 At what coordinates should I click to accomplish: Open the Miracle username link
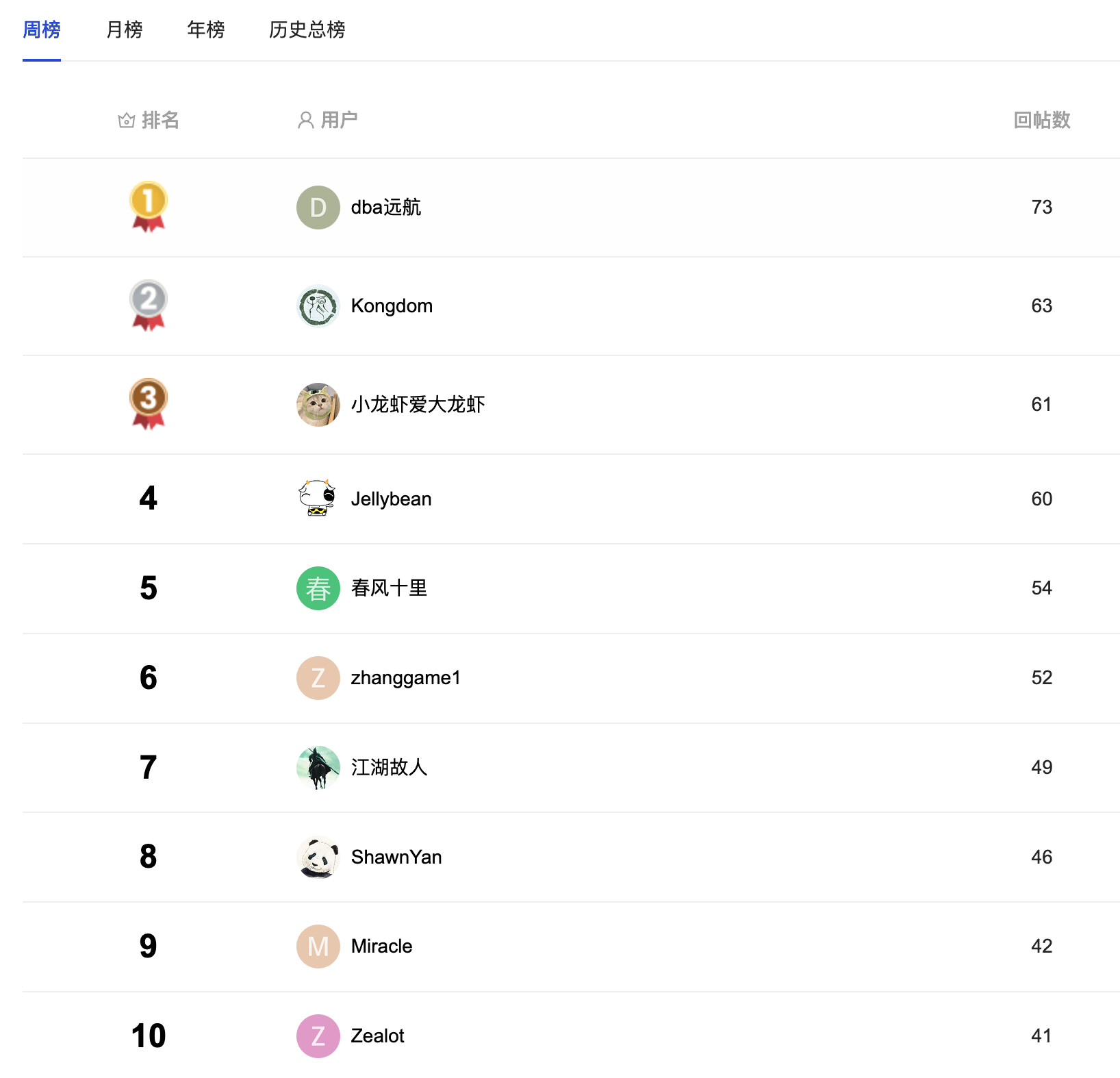pyautogui.click(x=381, y=947)
